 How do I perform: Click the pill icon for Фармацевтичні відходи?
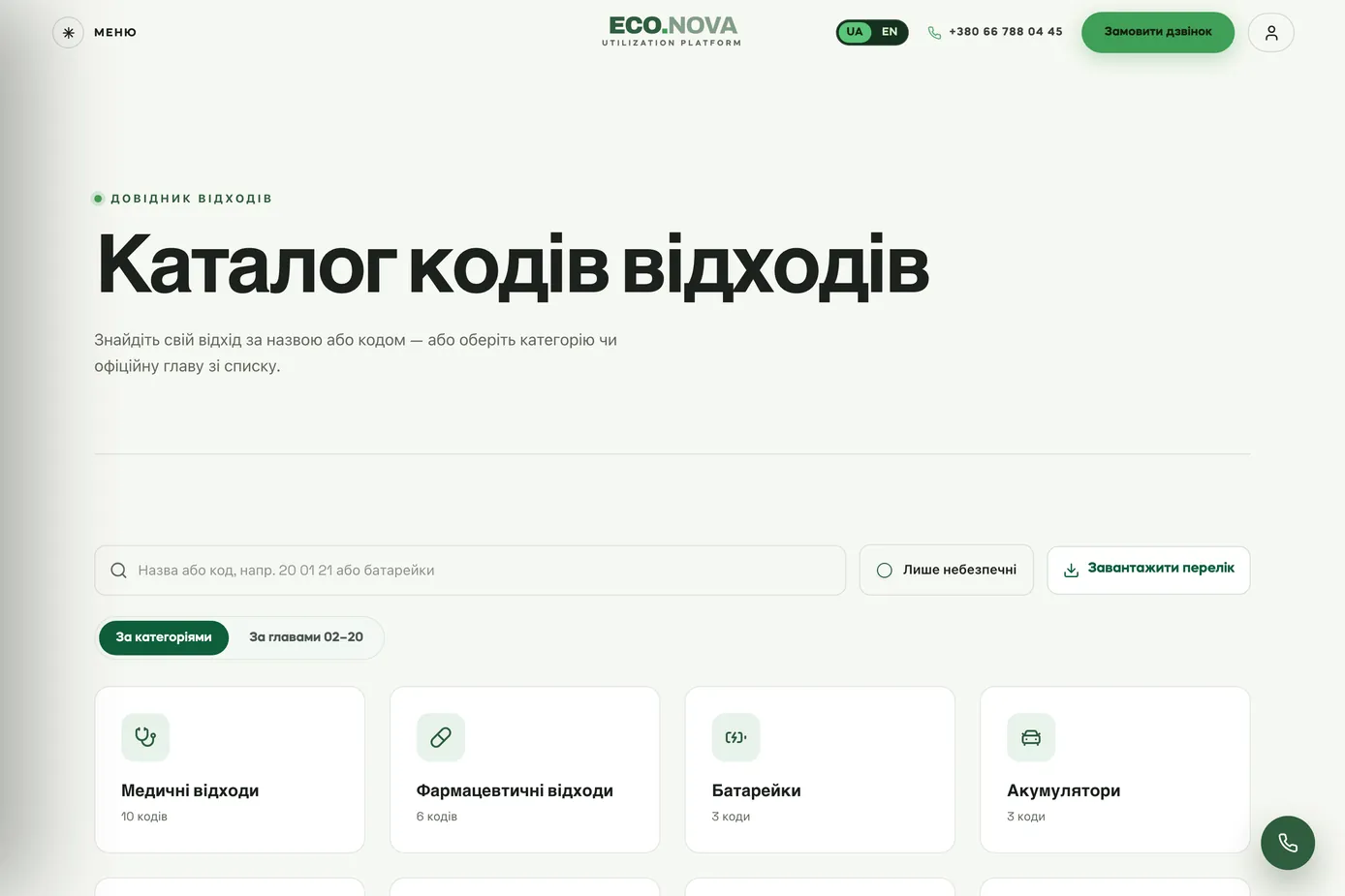click(441, 737)
